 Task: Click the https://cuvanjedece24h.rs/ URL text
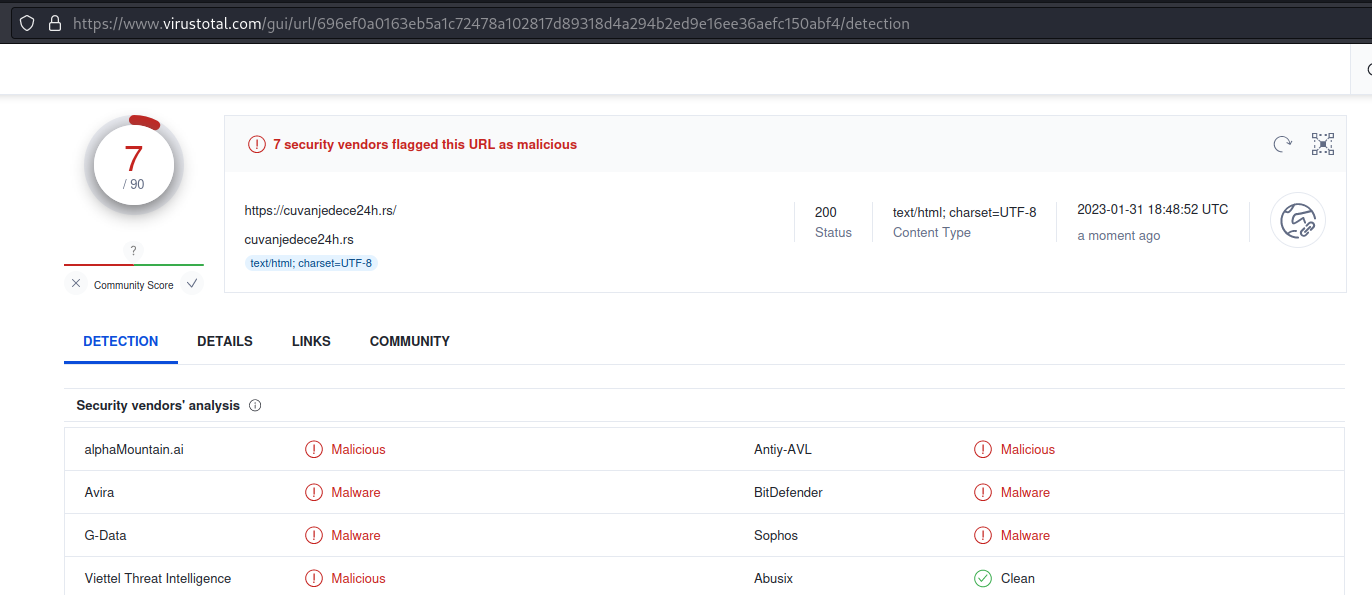tap(320, 211)
